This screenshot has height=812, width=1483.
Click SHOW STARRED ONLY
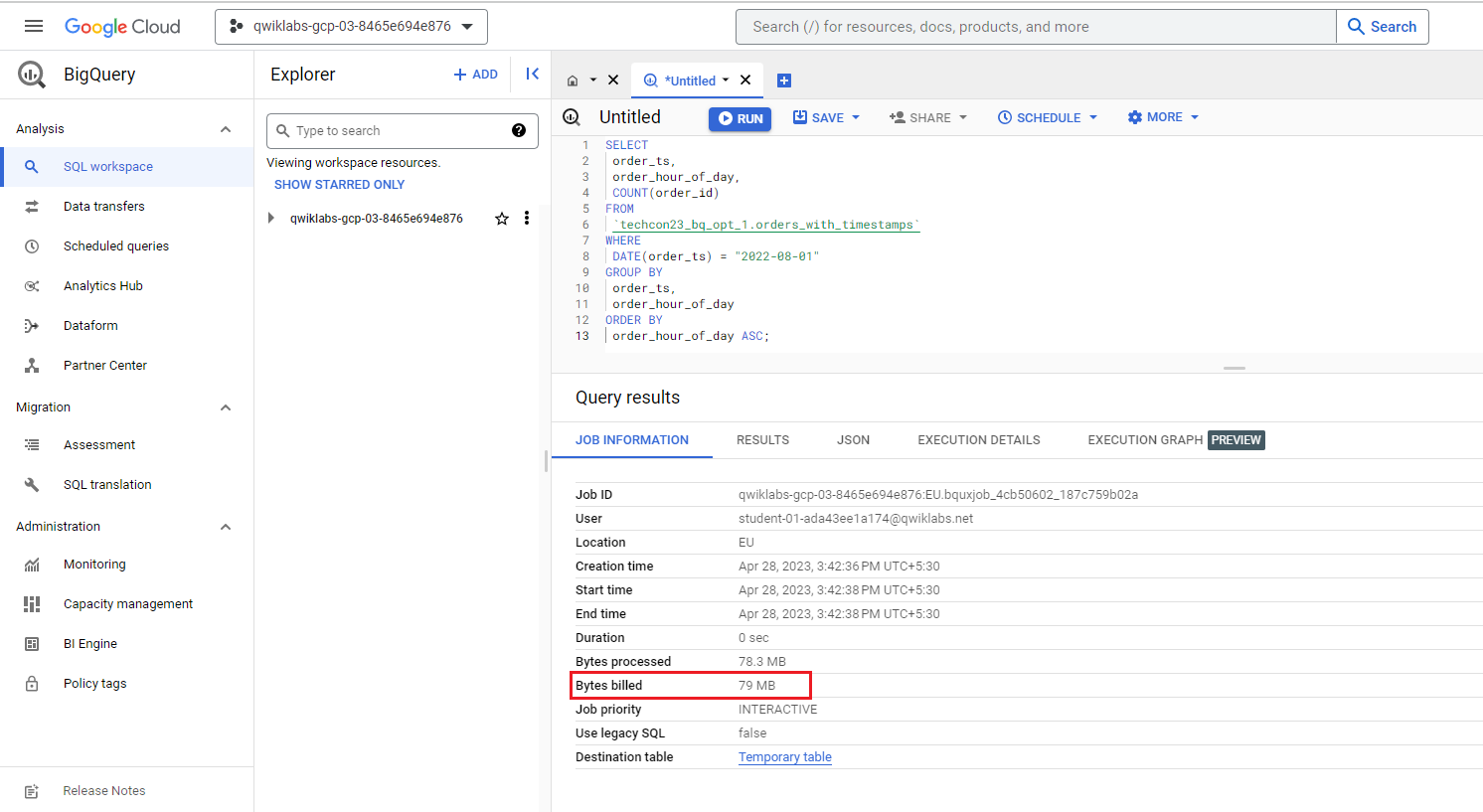(x=340, y=185)
